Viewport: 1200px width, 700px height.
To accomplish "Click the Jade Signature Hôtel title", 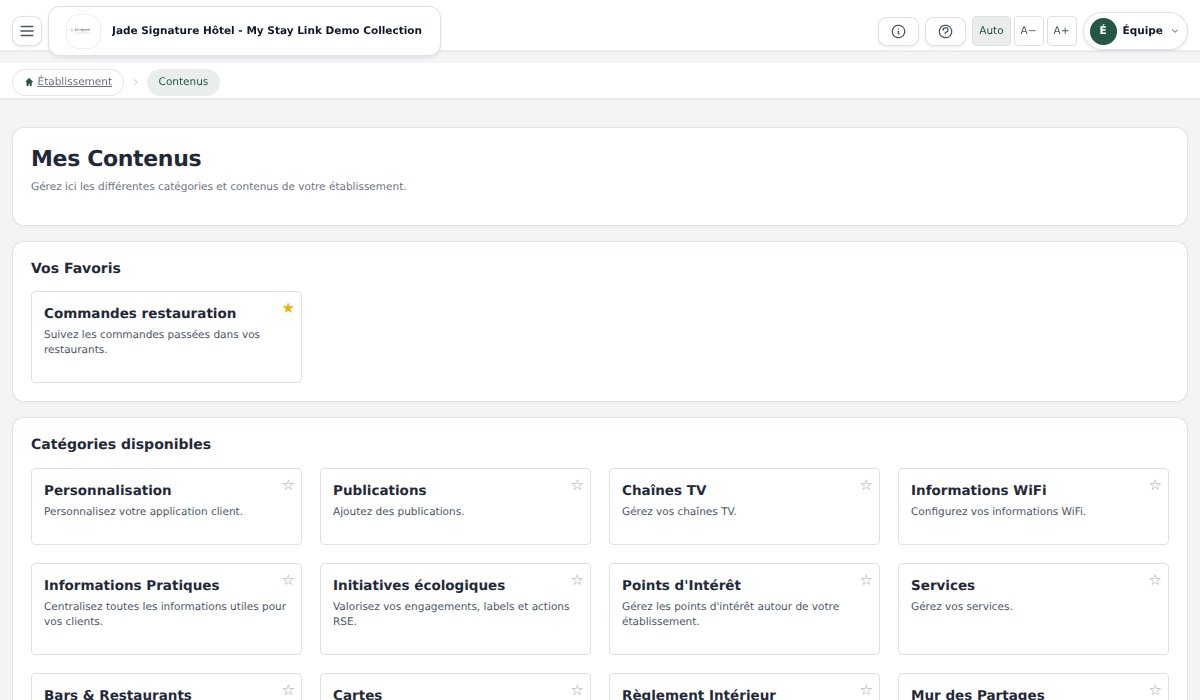I will 267,31.
